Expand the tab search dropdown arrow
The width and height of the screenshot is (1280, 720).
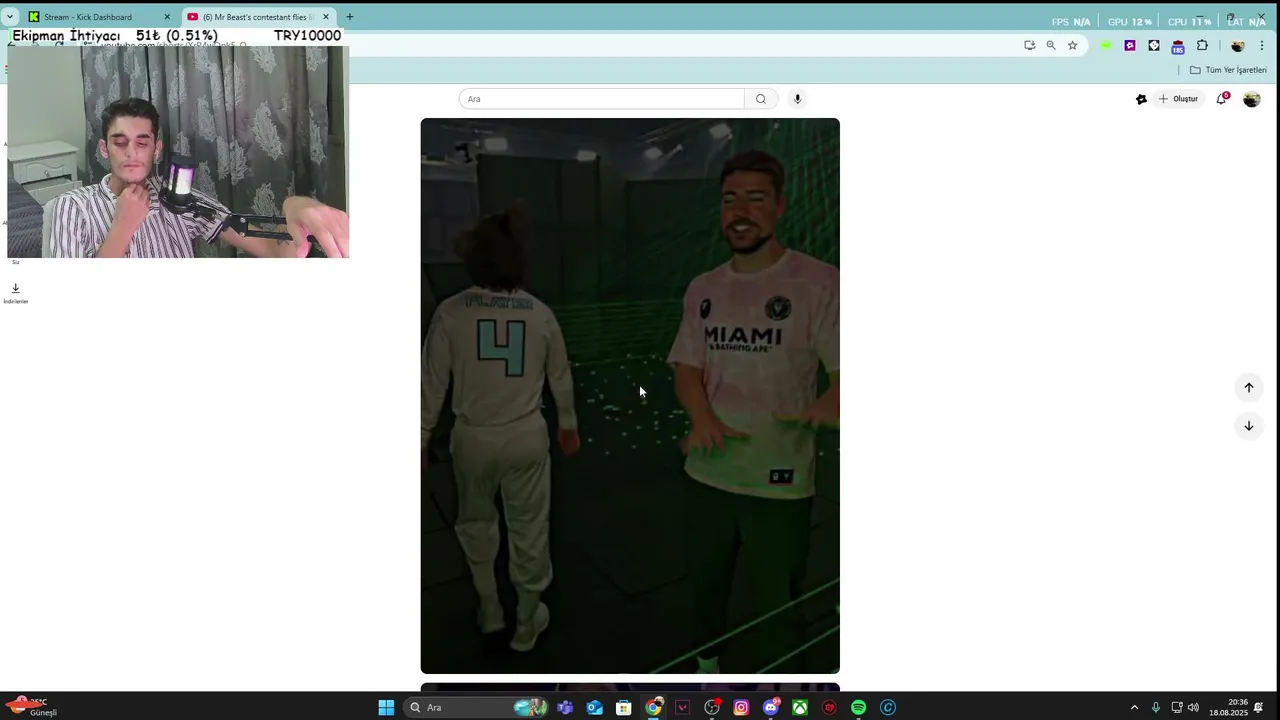[x=10, y=17]
